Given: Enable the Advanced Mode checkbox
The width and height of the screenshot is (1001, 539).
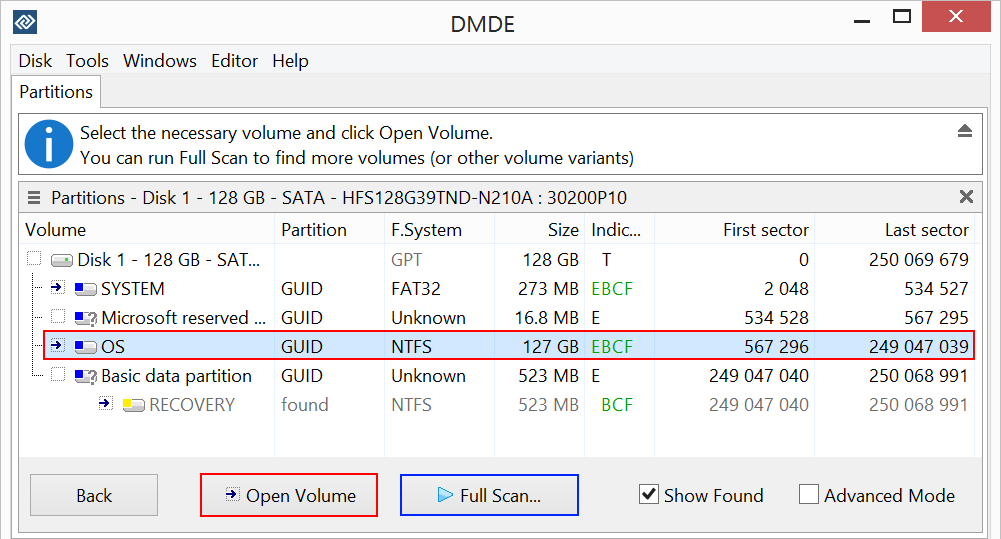Looking at the screenshot, I should [x=809, y=495].
